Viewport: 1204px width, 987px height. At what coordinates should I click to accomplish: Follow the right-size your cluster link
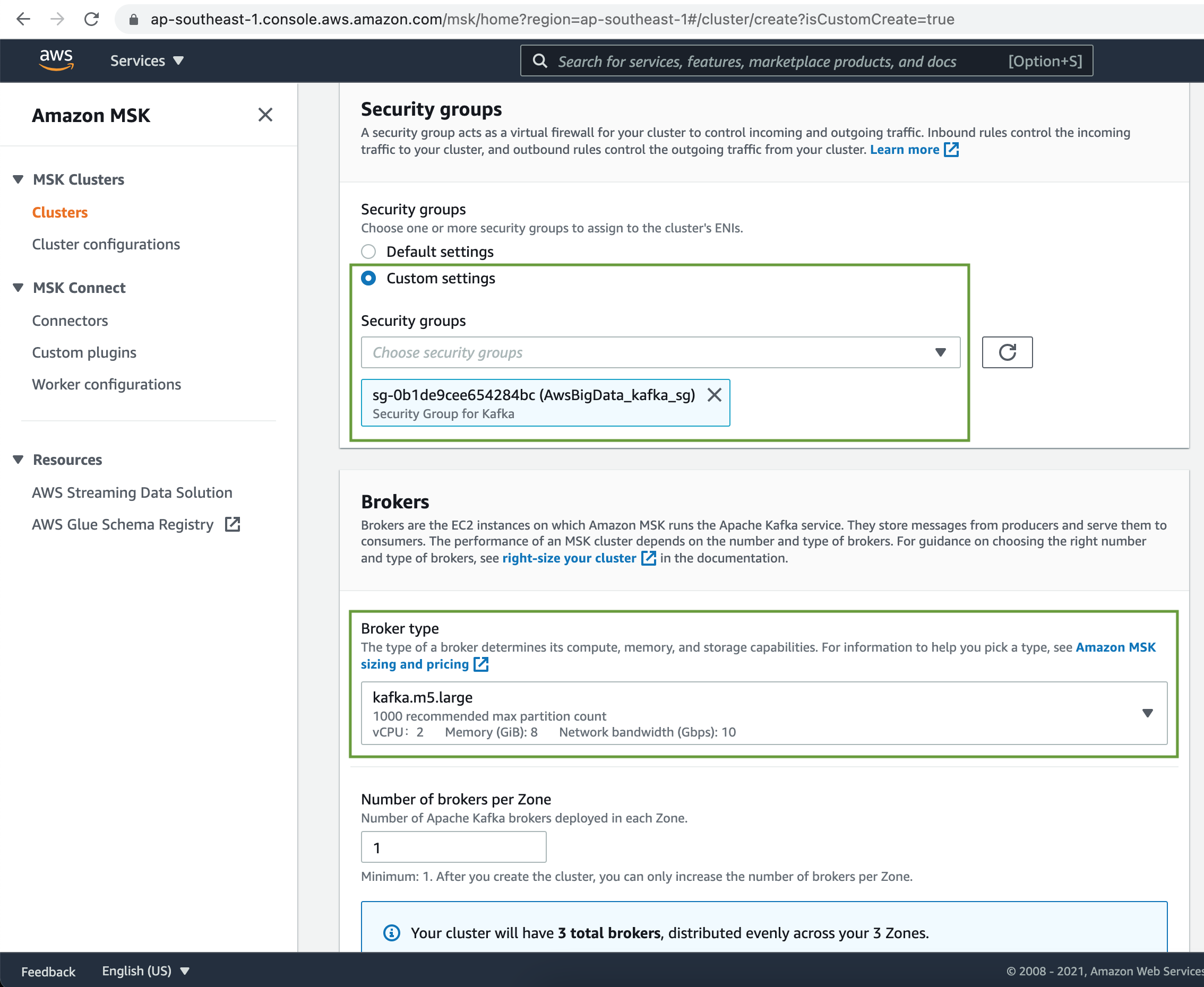(x=569, y=558)
